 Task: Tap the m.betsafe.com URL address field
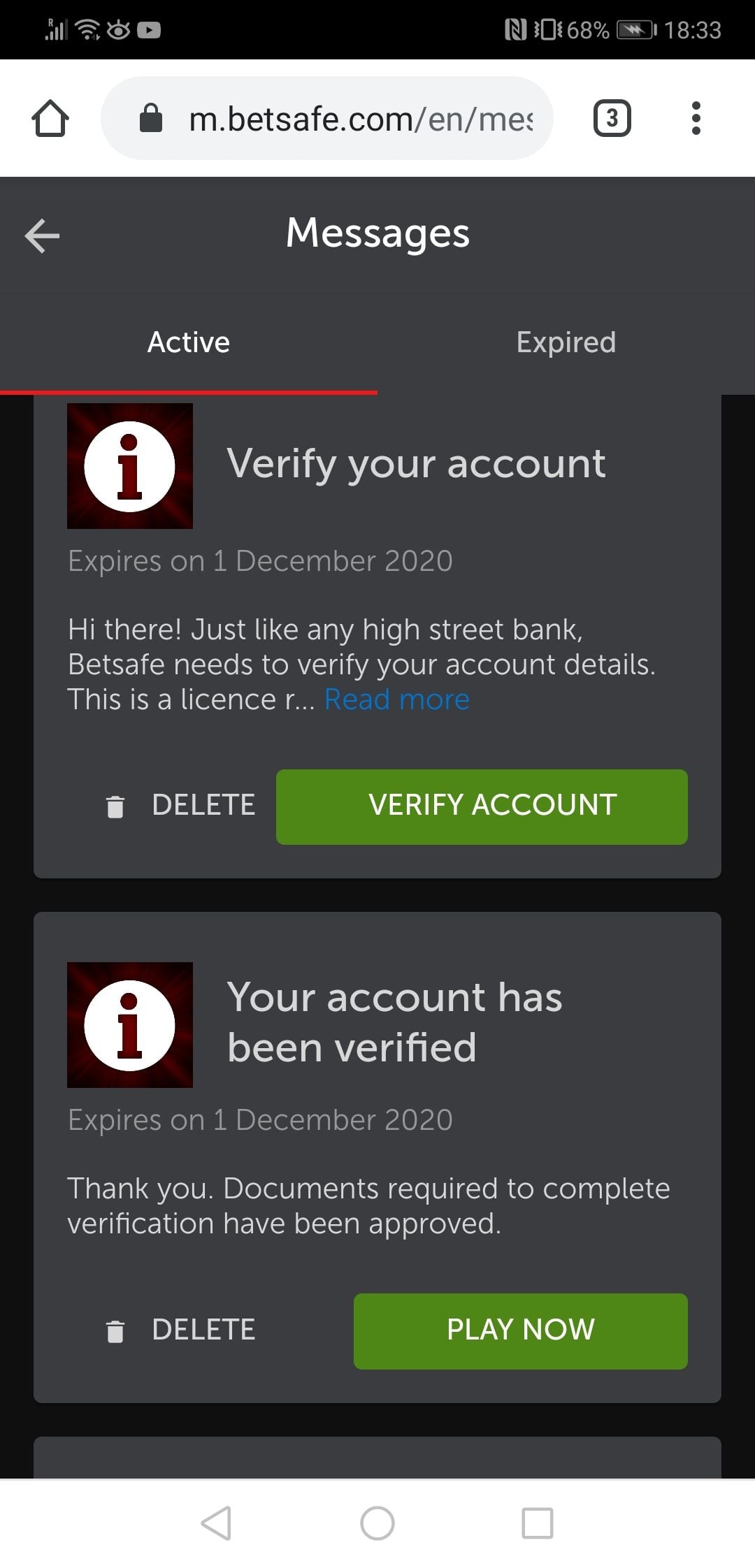[x=360, y=119]
